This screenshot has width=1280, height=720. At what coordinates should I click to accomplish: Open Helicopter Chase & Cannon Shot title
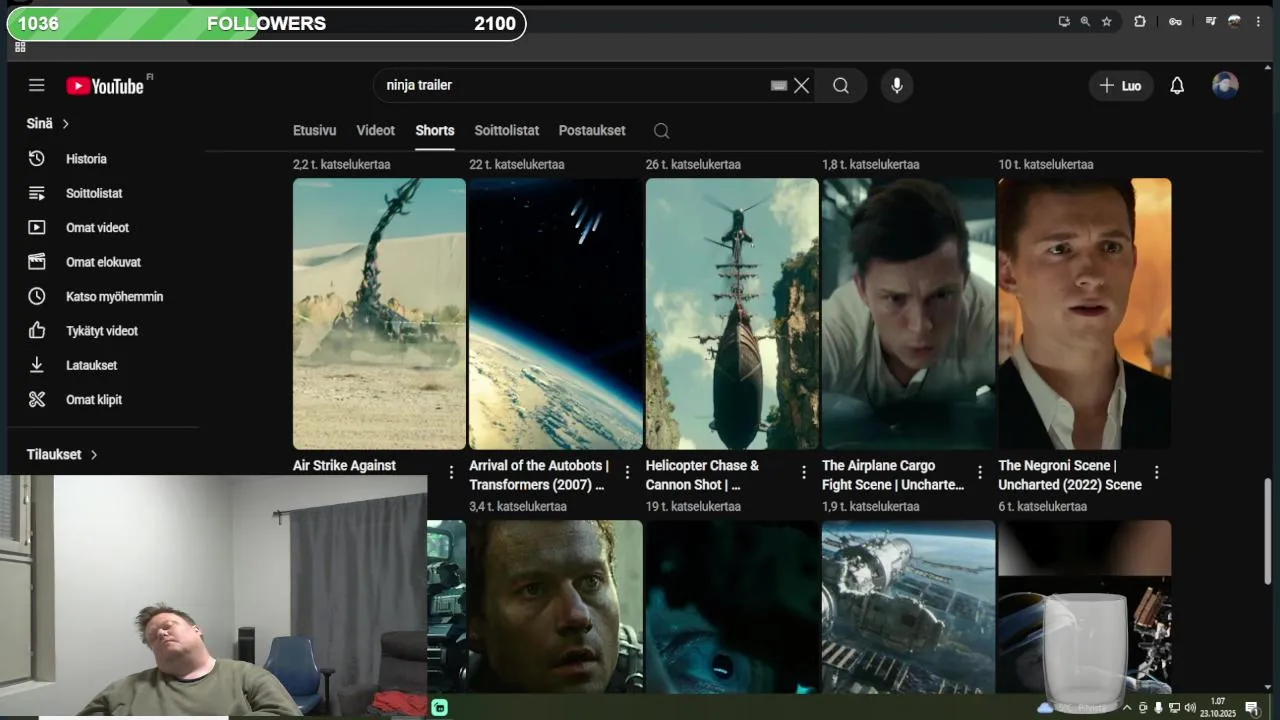point(703,475)
